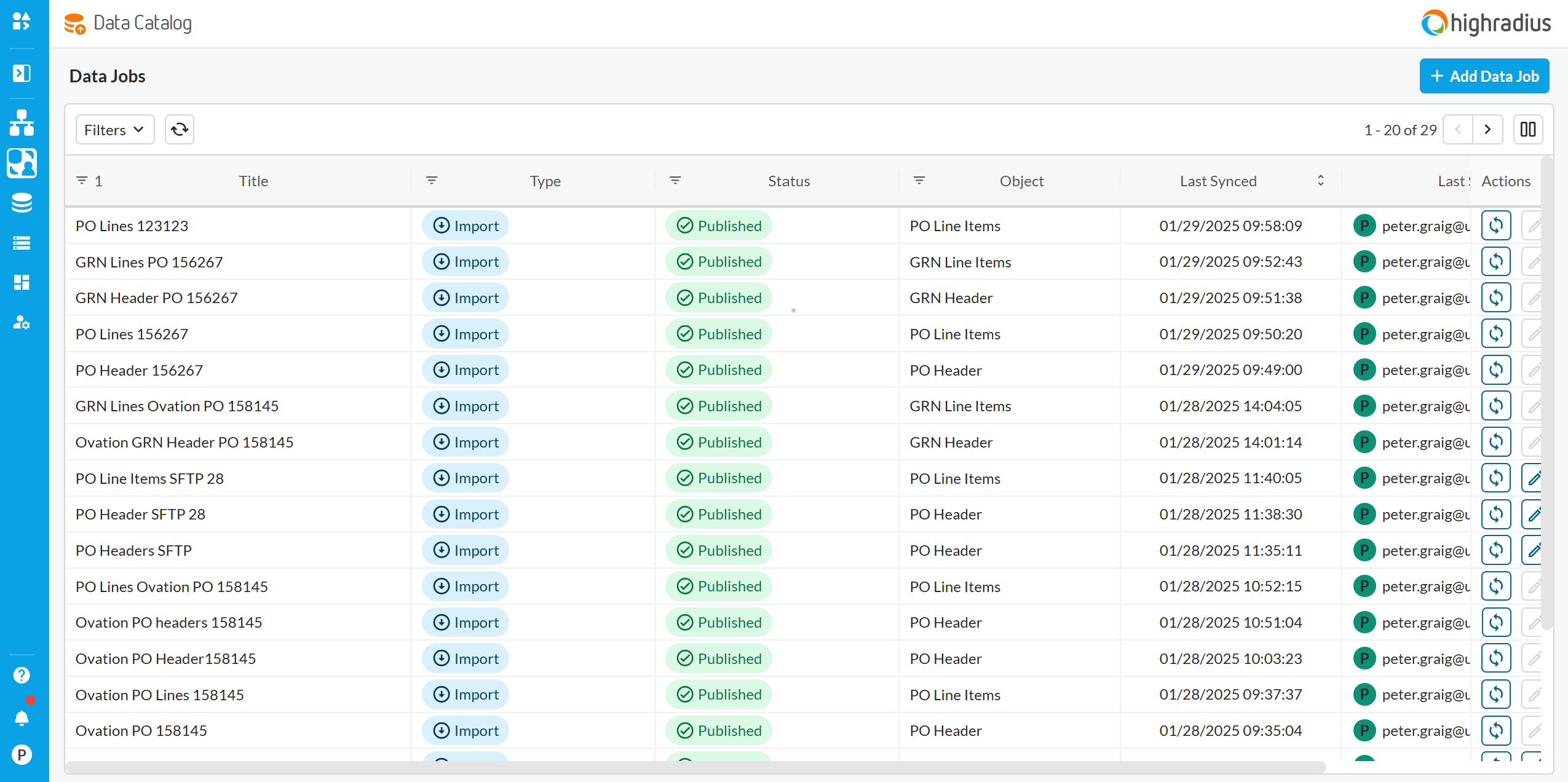The height and width of the screenshot is (782, 1568).
Task: Sync the Ovation PO Lines 158145 job
Action: point(1496,694)
